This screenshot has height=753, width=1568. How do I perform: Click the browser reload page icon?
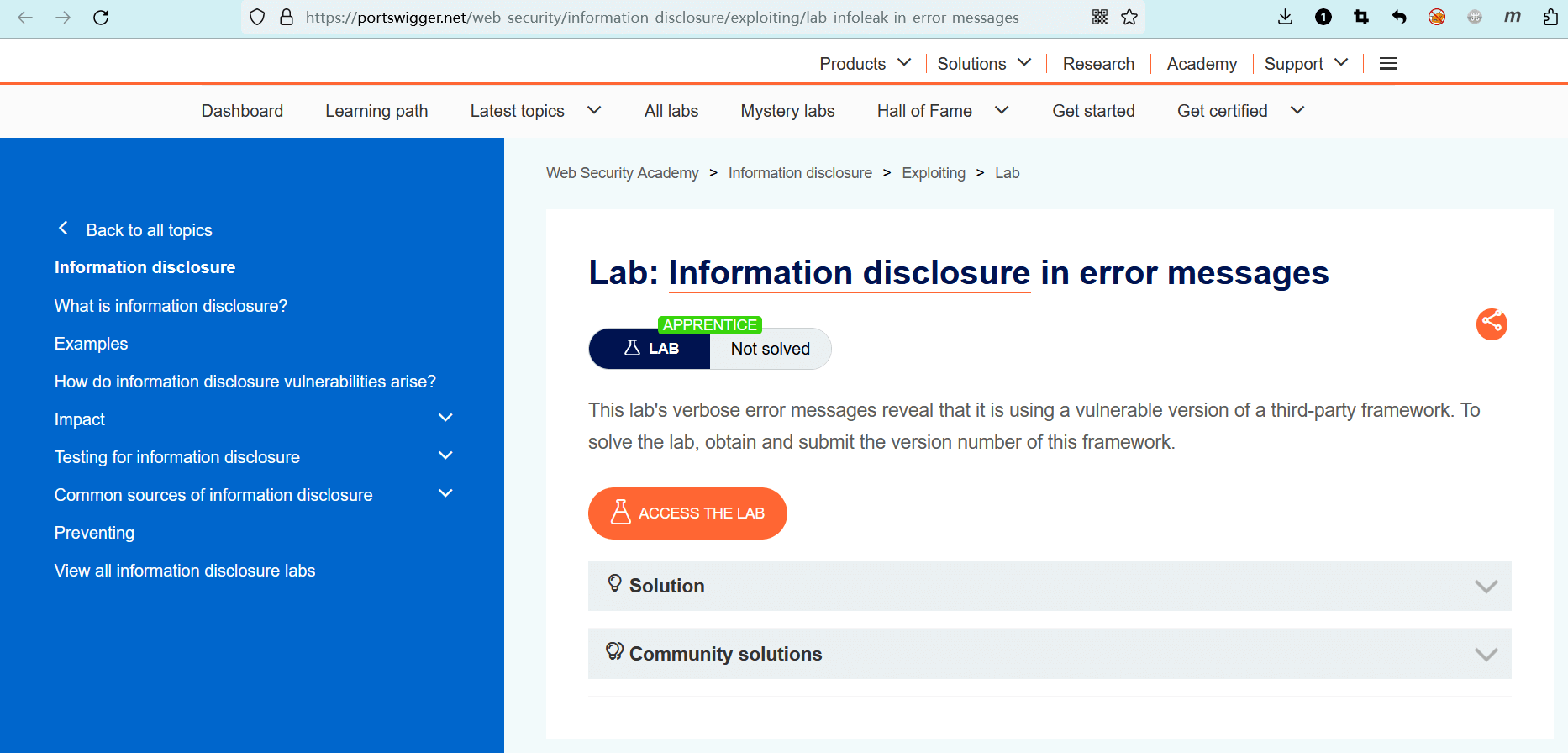click(101, 18)
